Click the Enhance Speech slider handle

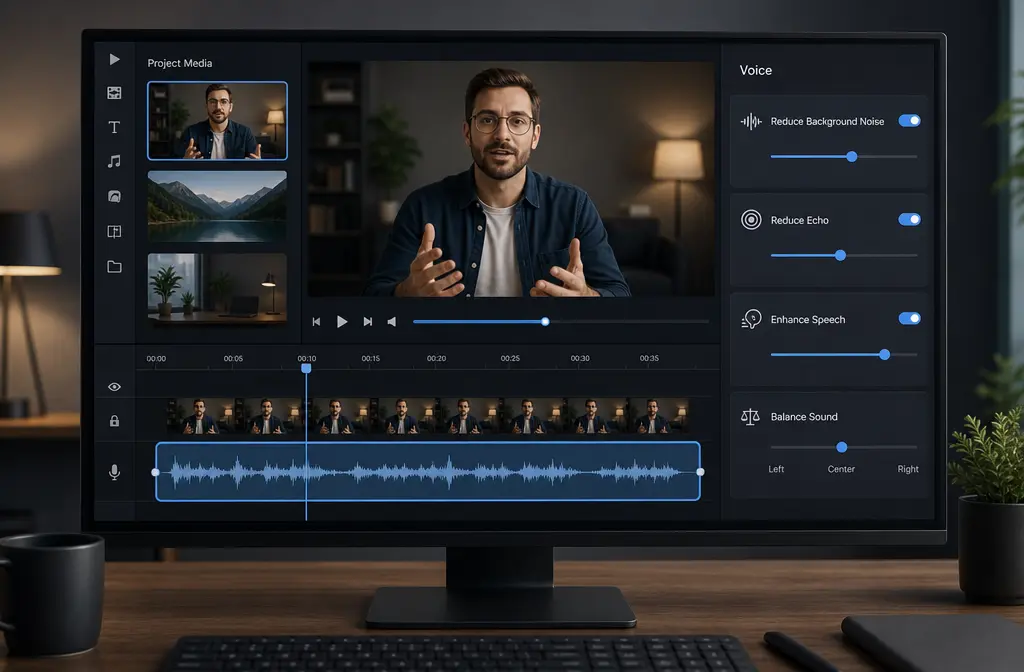pyautogui.click(x=885, y=355)
